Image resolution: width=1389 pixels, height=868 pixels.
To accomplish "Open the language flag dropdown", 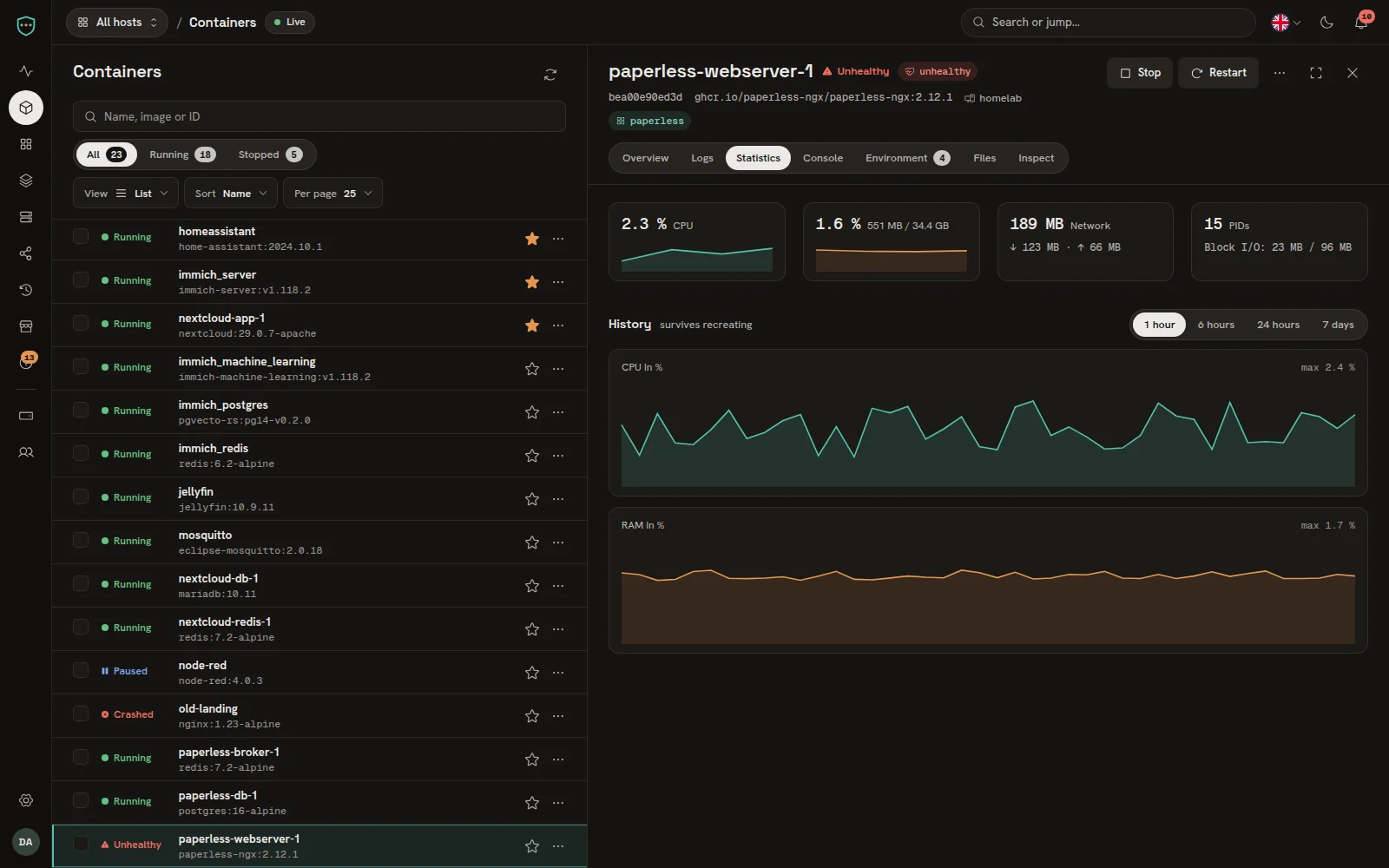I will pyautogui.click(x=1286, y=23).
